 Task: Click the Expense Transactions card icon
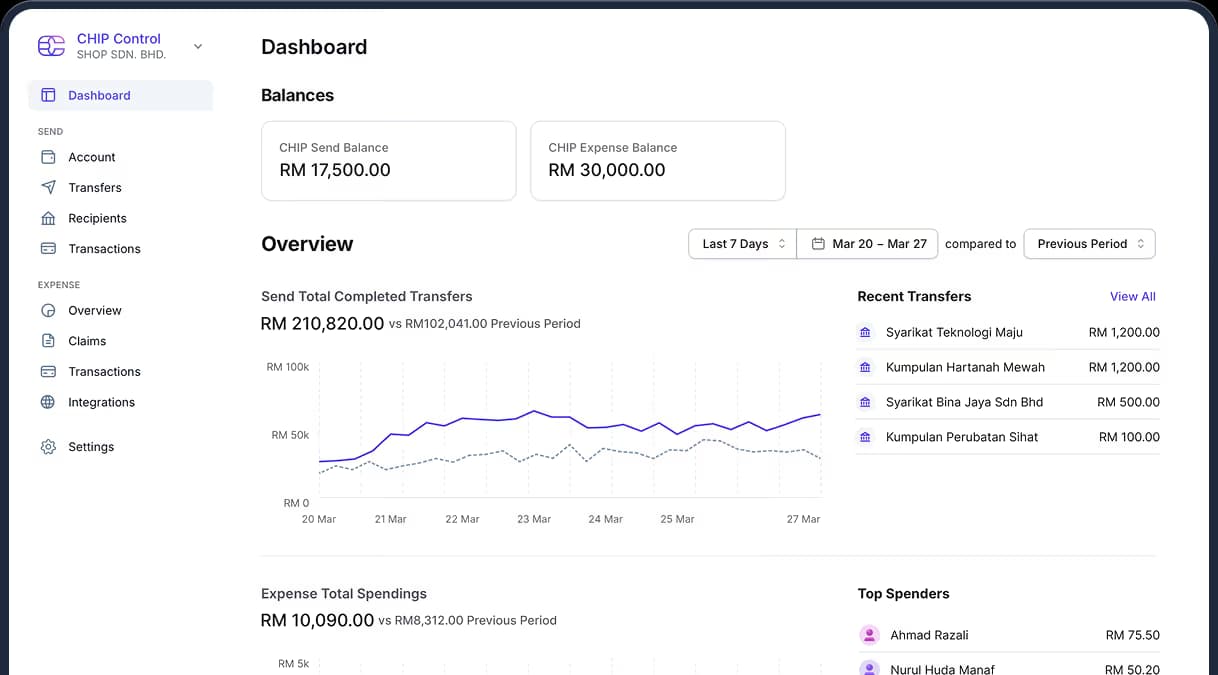pos(48,371)
